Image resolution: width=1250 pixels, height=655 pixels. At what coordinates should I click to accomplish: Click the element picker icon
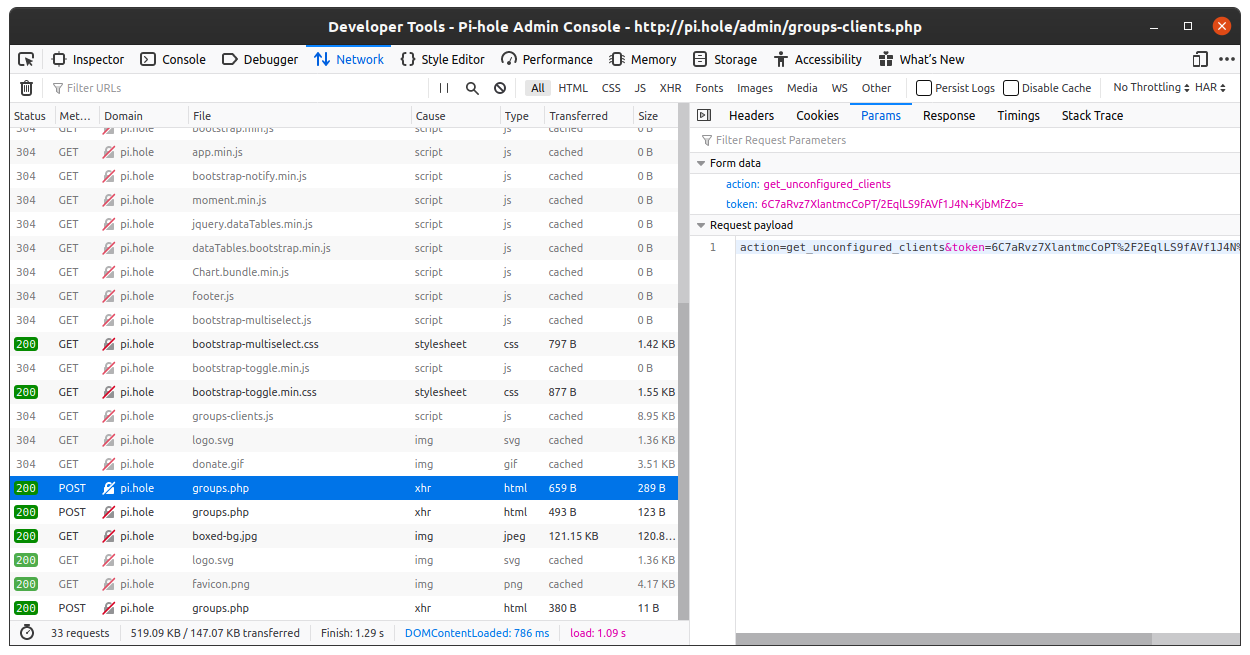[x=26, y=59]
